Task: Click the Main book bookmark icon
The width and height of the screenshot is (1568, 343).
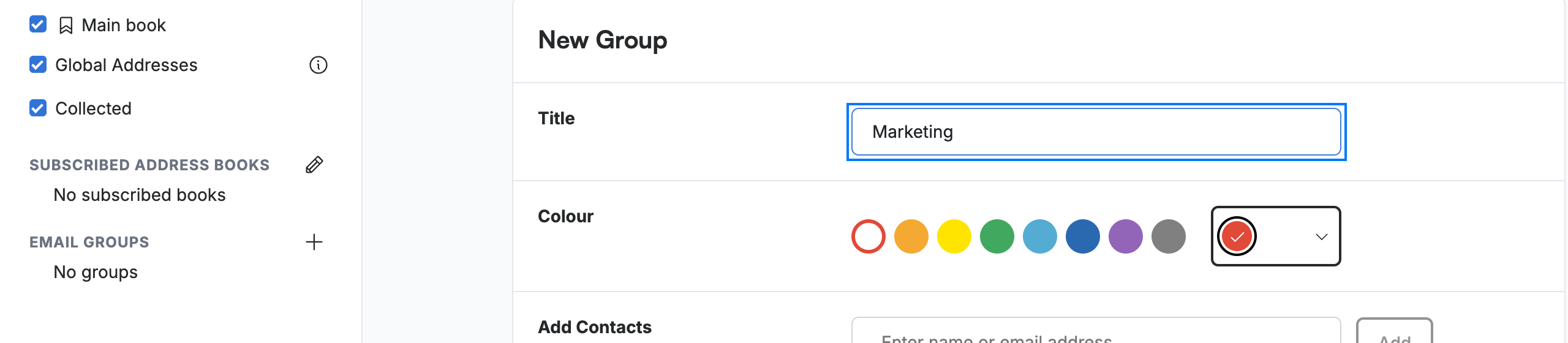Action: (x=66, y=26)
